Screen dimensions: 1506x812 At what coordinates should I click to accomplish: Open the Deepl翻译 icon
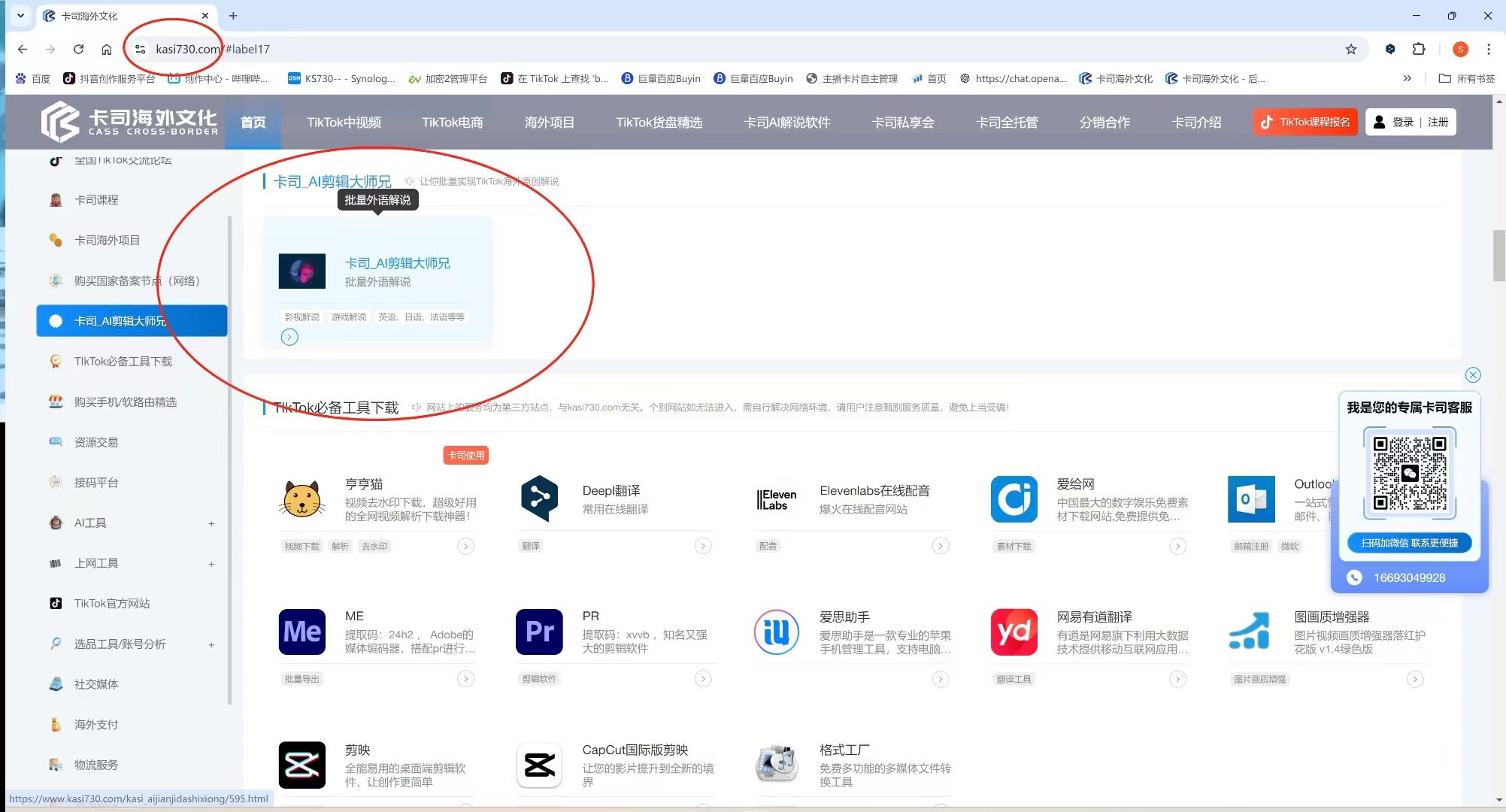(539, 499)
